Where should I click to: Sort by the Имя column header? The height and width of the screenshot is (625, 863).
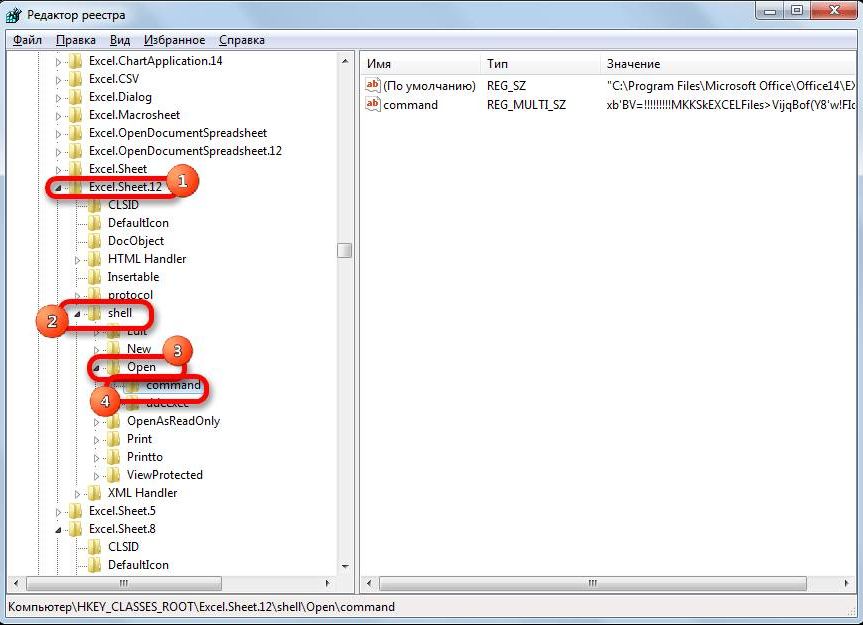(420, 64)
